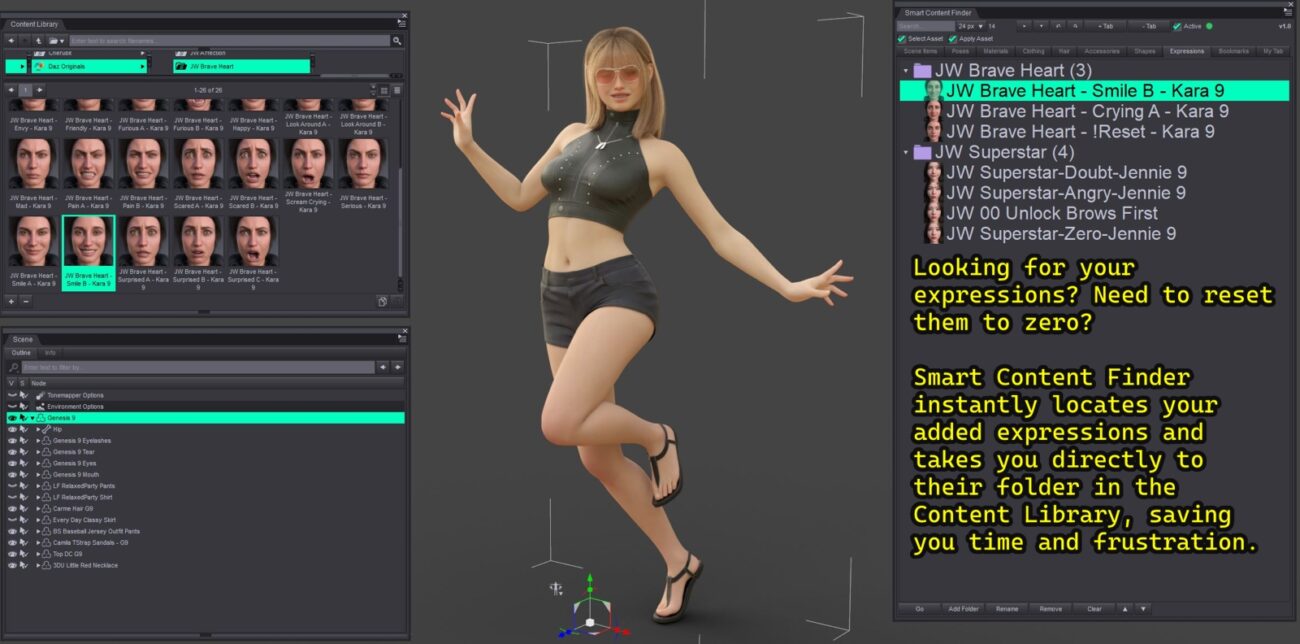Collapse the JW Brave Heart group in Finder
1300x644 pixels.
pos(905,71)
